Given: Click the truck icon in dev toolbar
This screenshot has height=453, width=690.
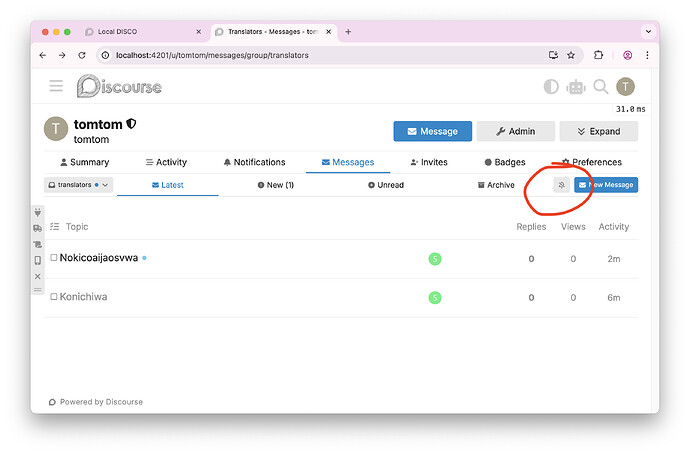Looking at the screenshot, I should click(38, 228).
